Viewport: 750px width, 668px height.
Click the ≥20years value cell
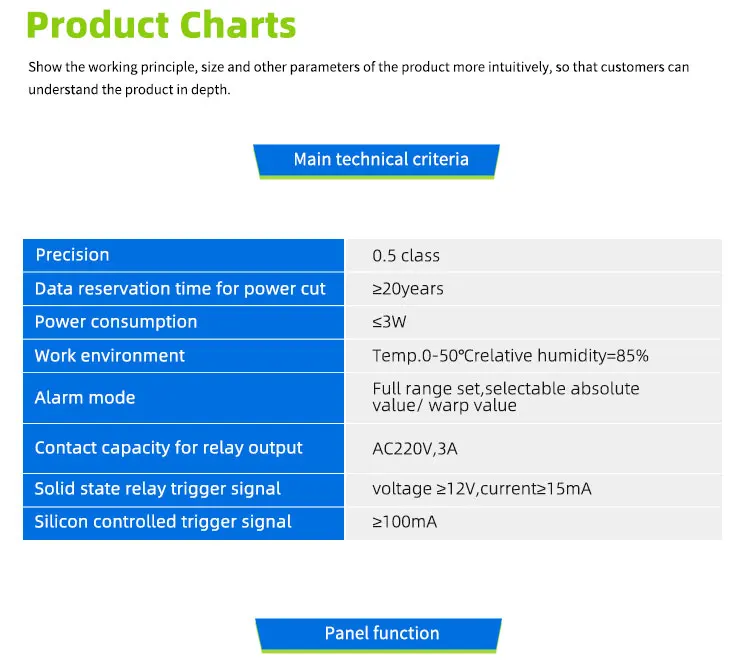point(408,289)
